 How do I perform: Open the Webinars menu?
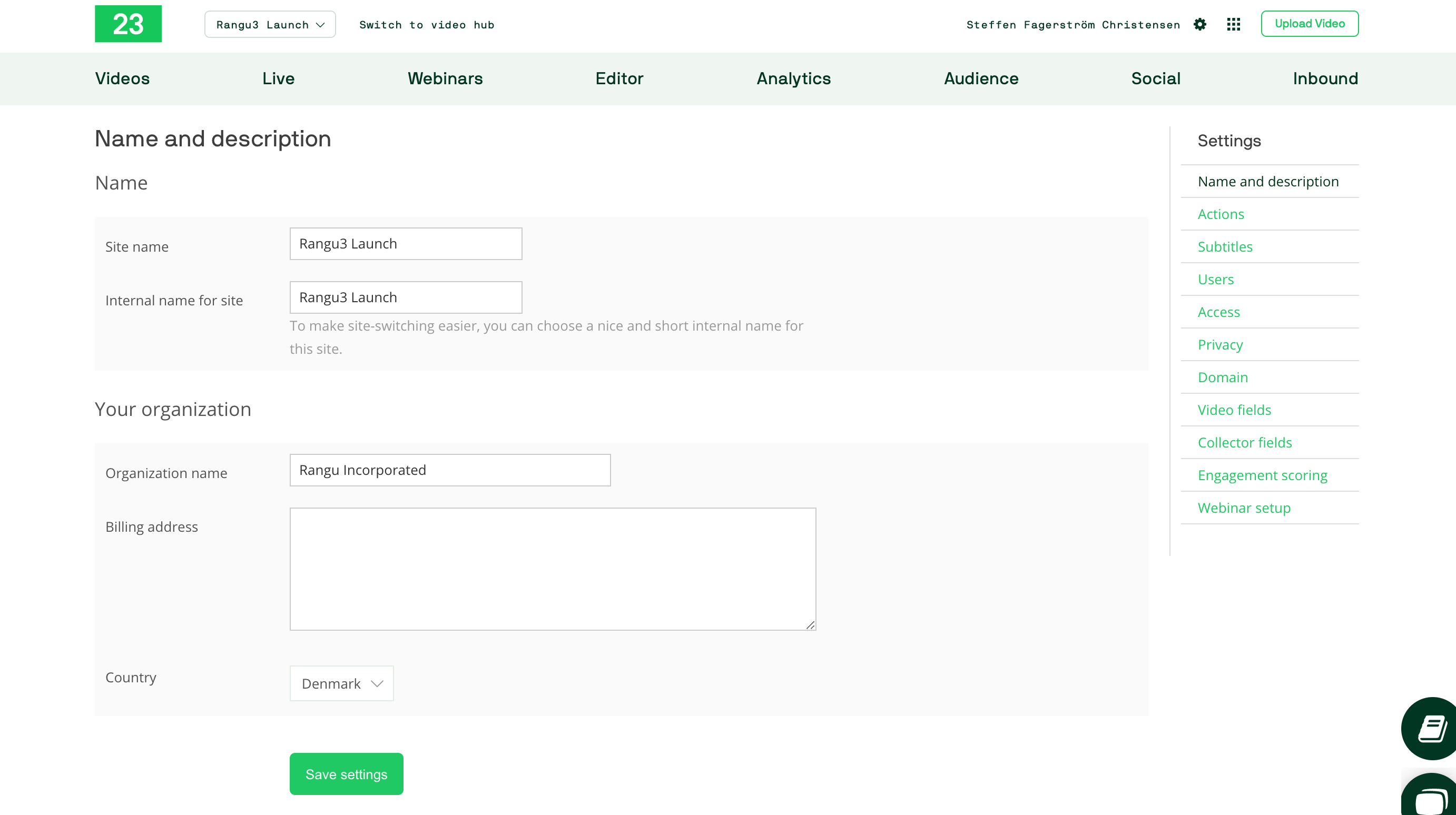point(446,78)
